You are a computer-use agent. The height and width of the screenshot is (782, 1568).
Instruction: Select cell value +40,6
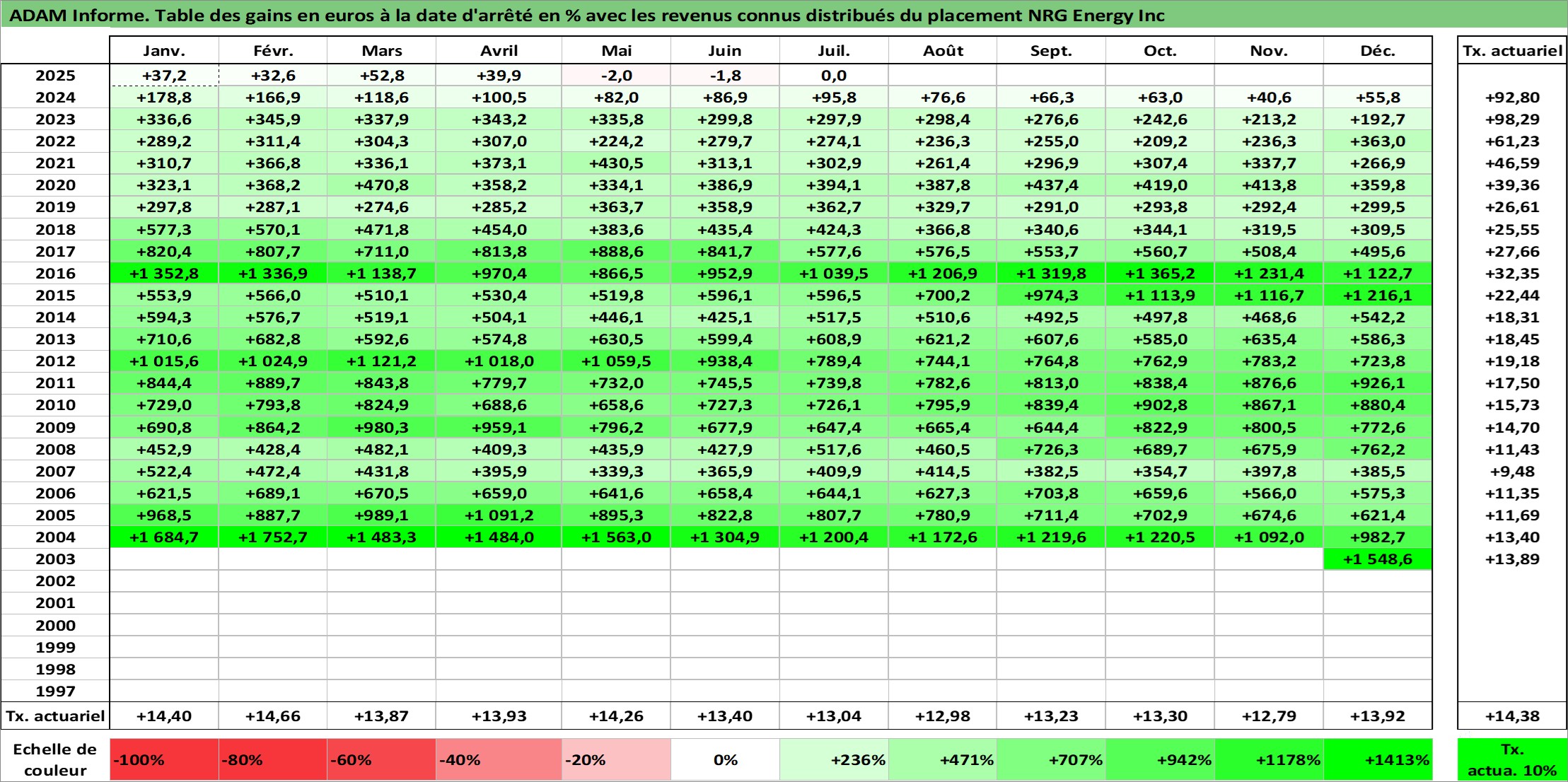pyautogui.click(x=1269, y=98)
